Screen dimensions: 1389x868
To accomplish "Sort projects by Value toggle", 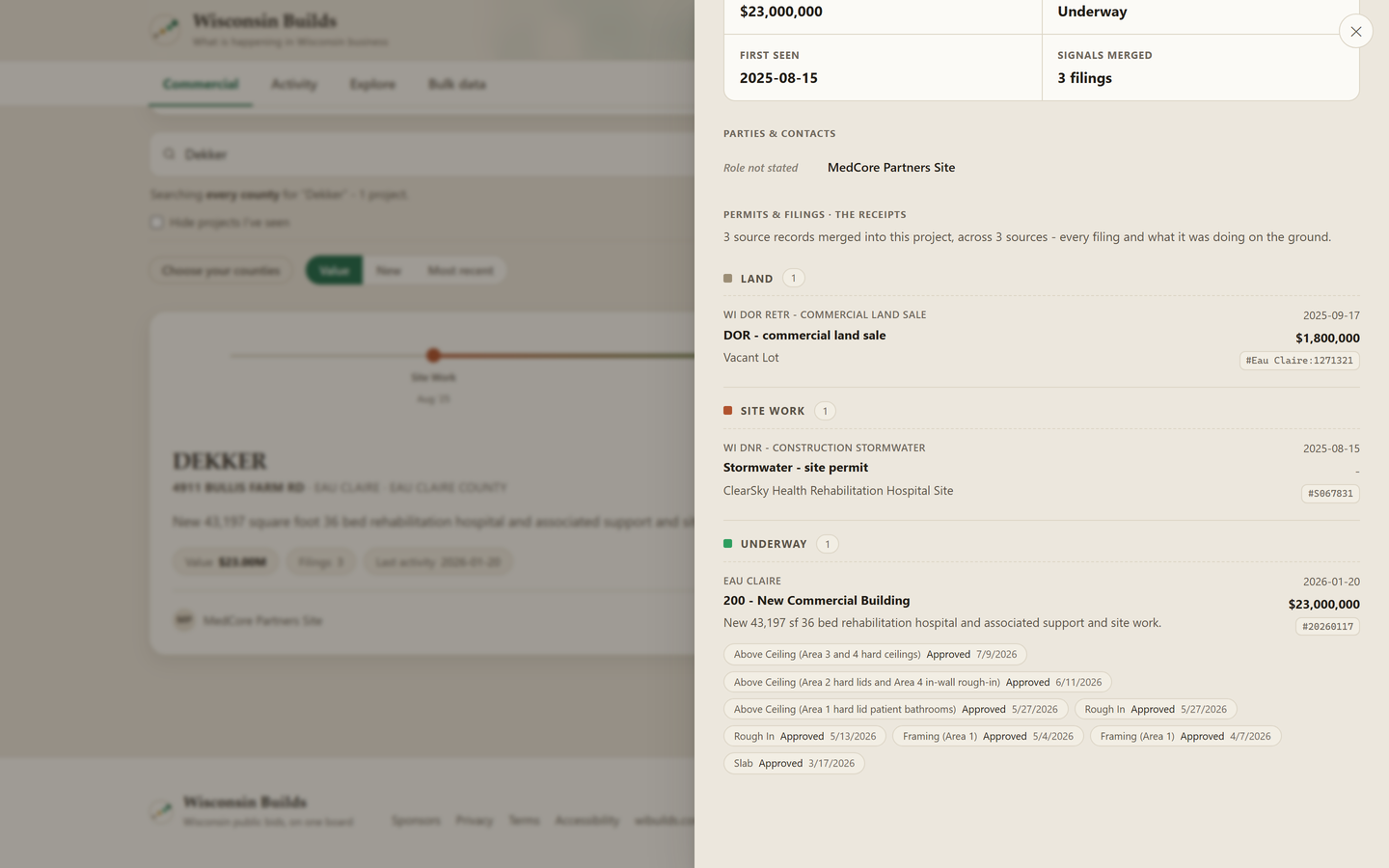I will click(335, 271).
